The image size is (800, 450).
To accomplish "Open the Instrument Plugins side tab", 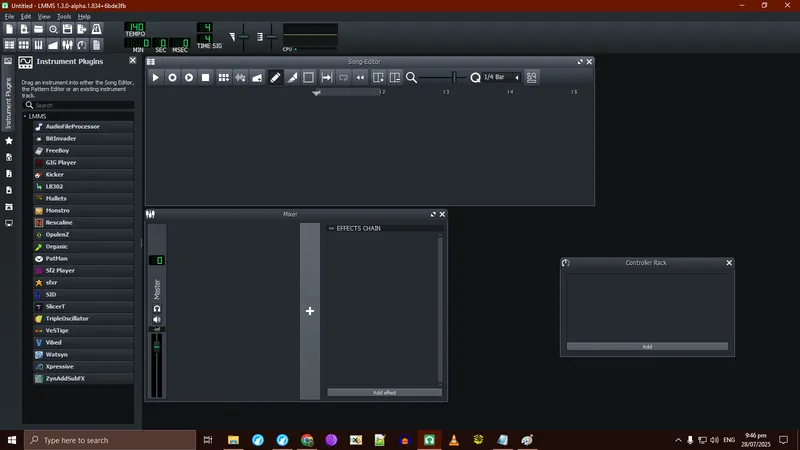I will (9, 101).
